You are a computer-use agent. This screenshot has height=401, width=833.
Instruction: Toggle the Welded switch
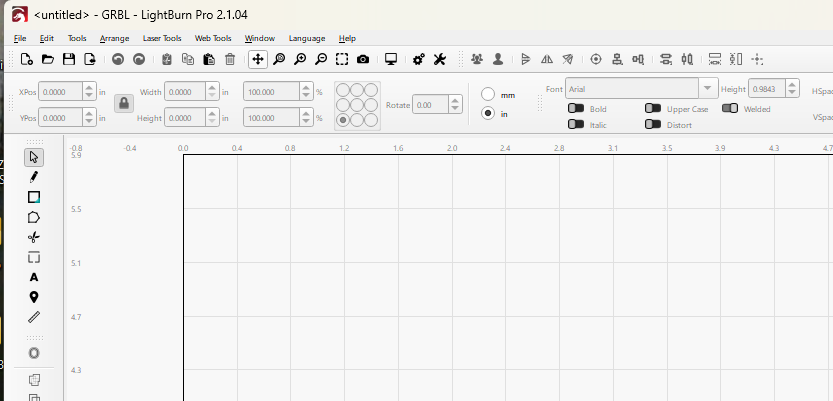click(730, 108)
